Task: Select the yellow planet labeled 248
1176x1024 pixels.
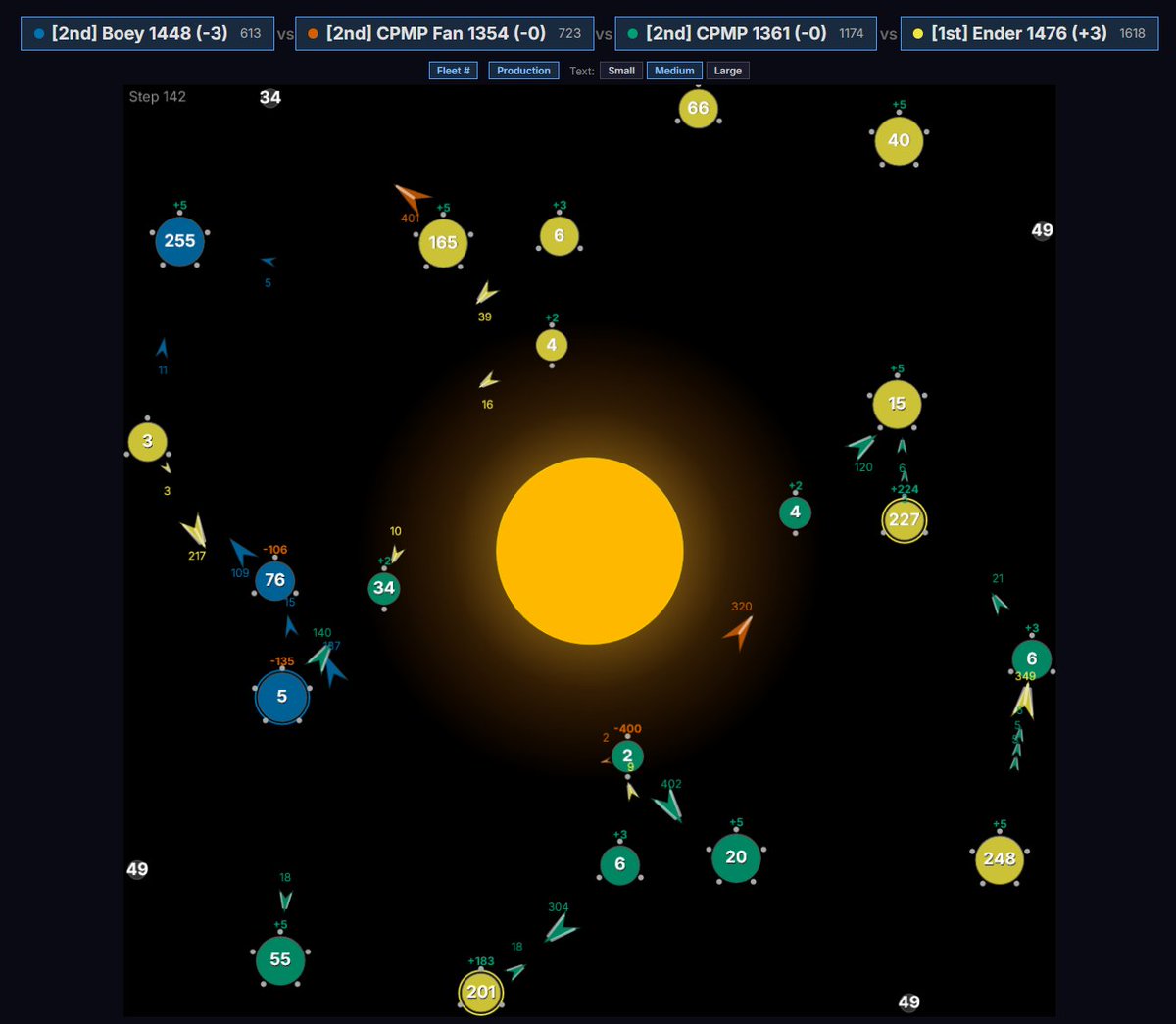Action: tap(1000, 859)
